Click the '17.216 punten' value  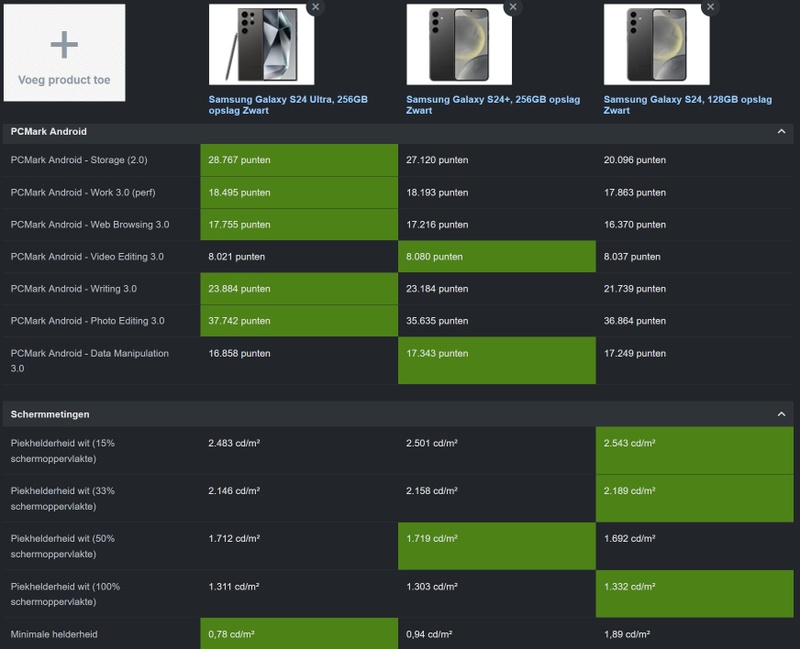(x=437, y=224)
